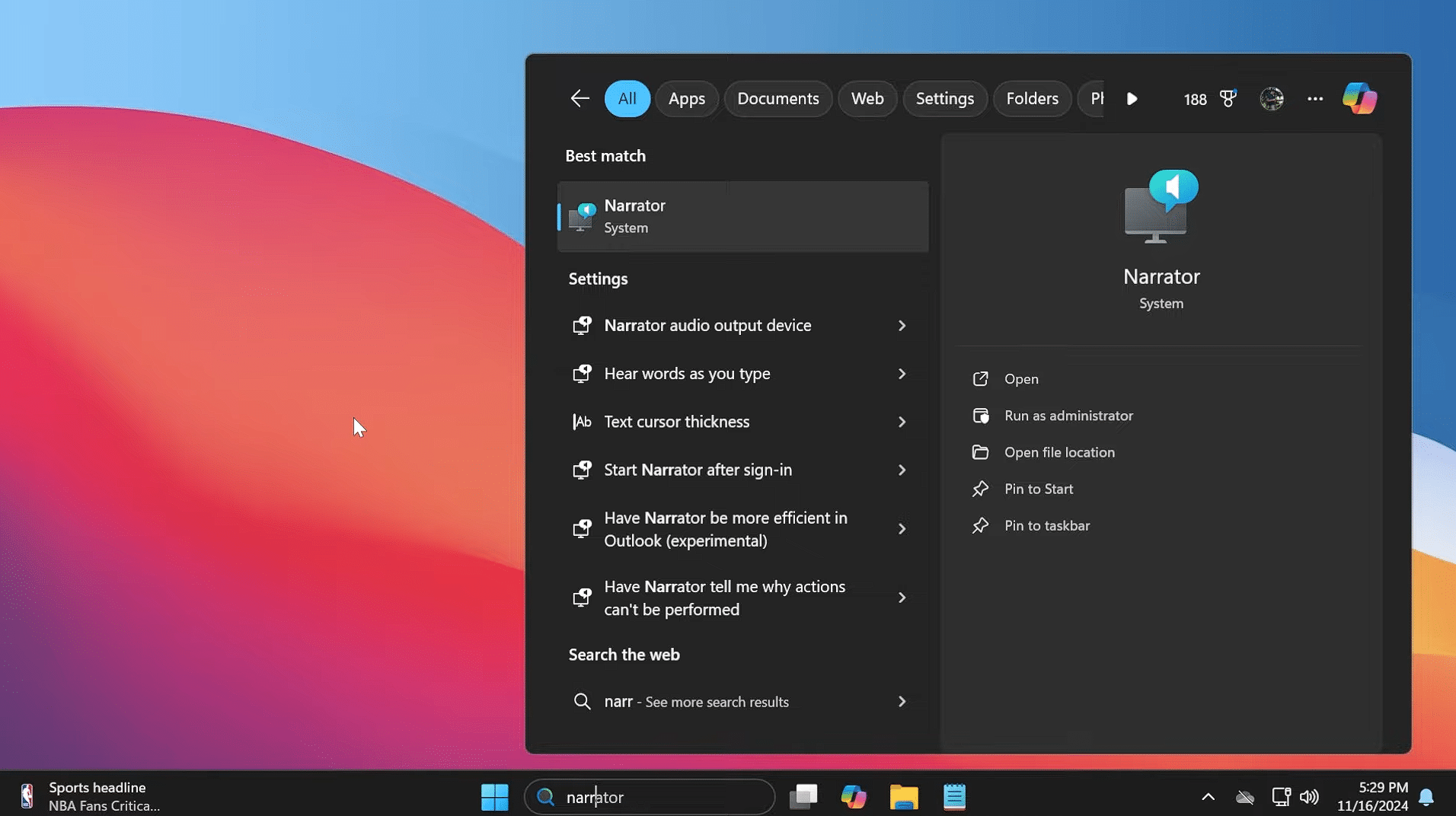Switch to the Folders filter tab
The height and width of the screenshot is (816, 1456).
(x=1032, y=98)
